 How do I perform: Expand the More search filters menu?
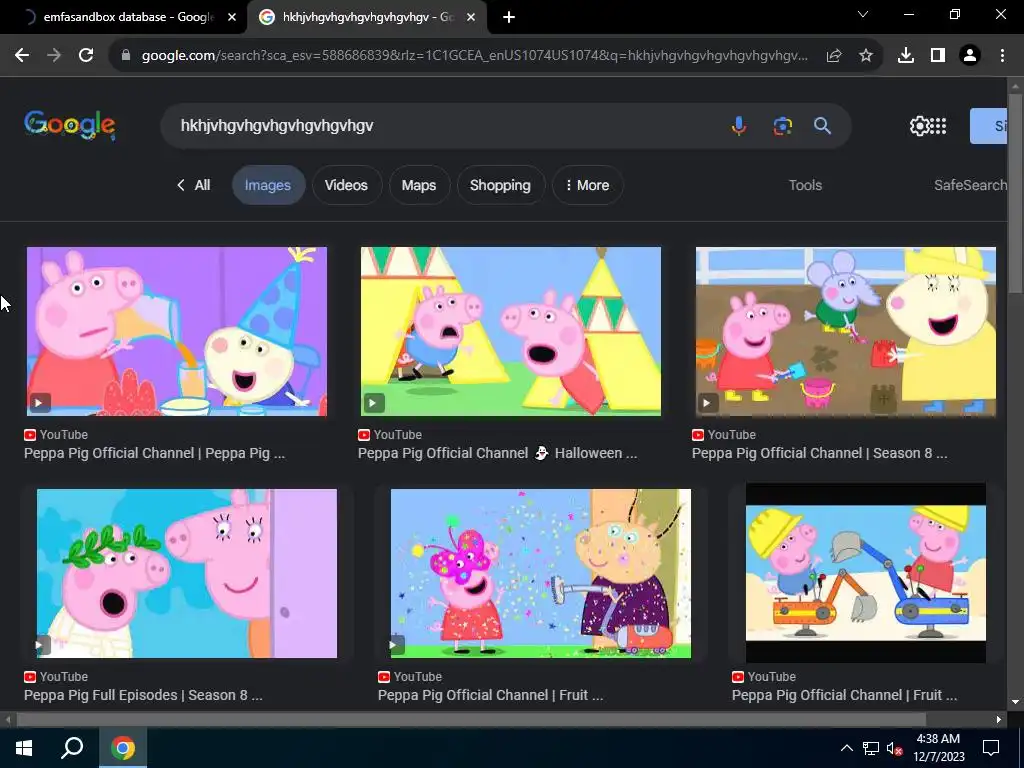[x=587, y=185]
